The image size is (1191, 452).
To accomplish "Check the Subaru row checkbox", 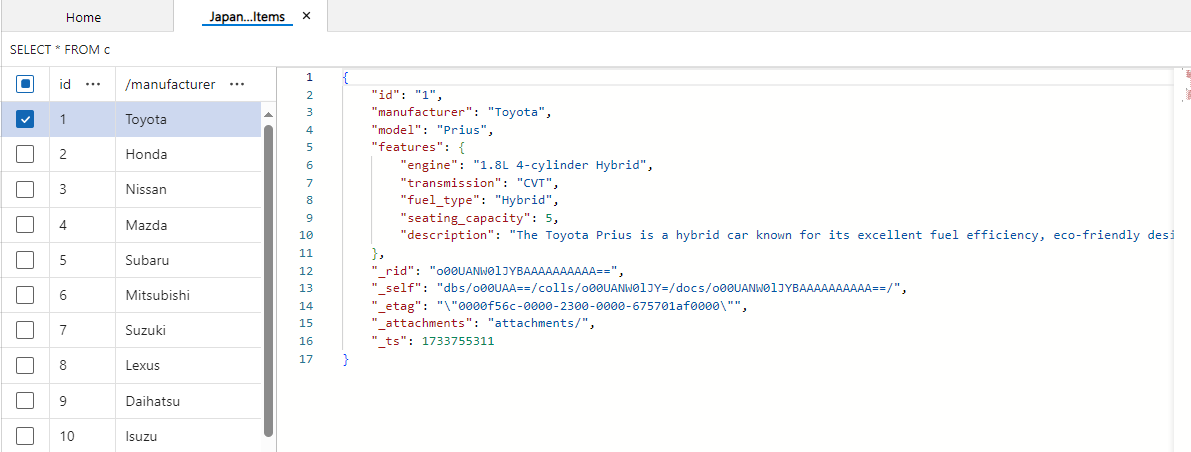I will [x=25, y=260].
